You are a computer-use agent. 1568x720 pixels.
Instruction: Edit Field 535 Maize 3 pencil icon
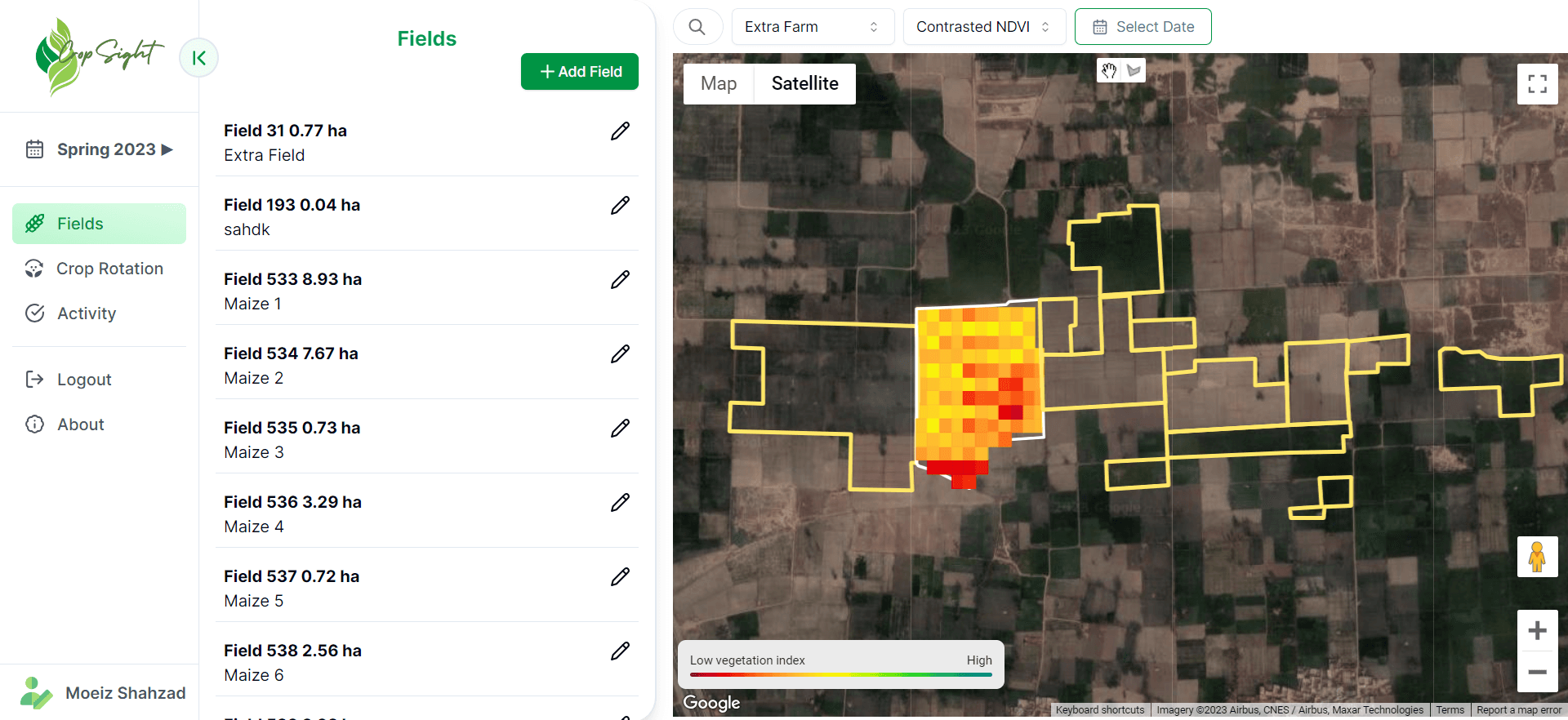(x=620, y=429)
